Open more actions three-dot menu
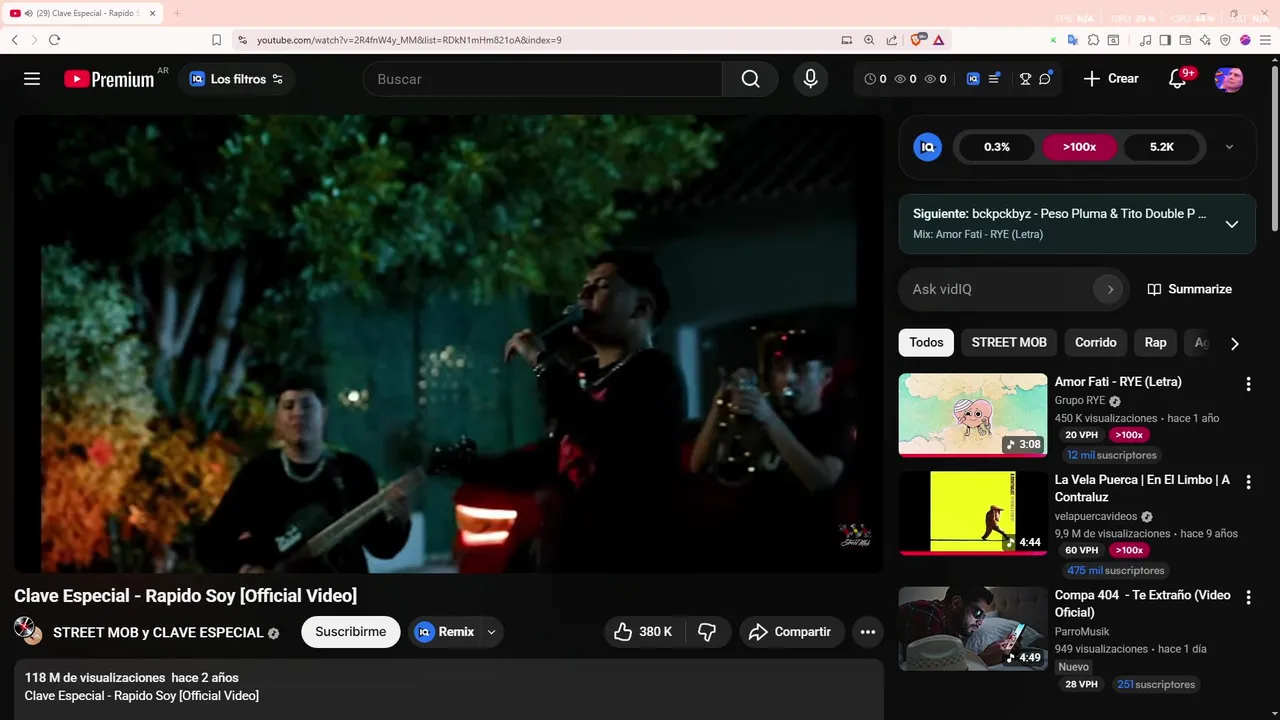Viewport: 1280px width, 720px height. 868,632
